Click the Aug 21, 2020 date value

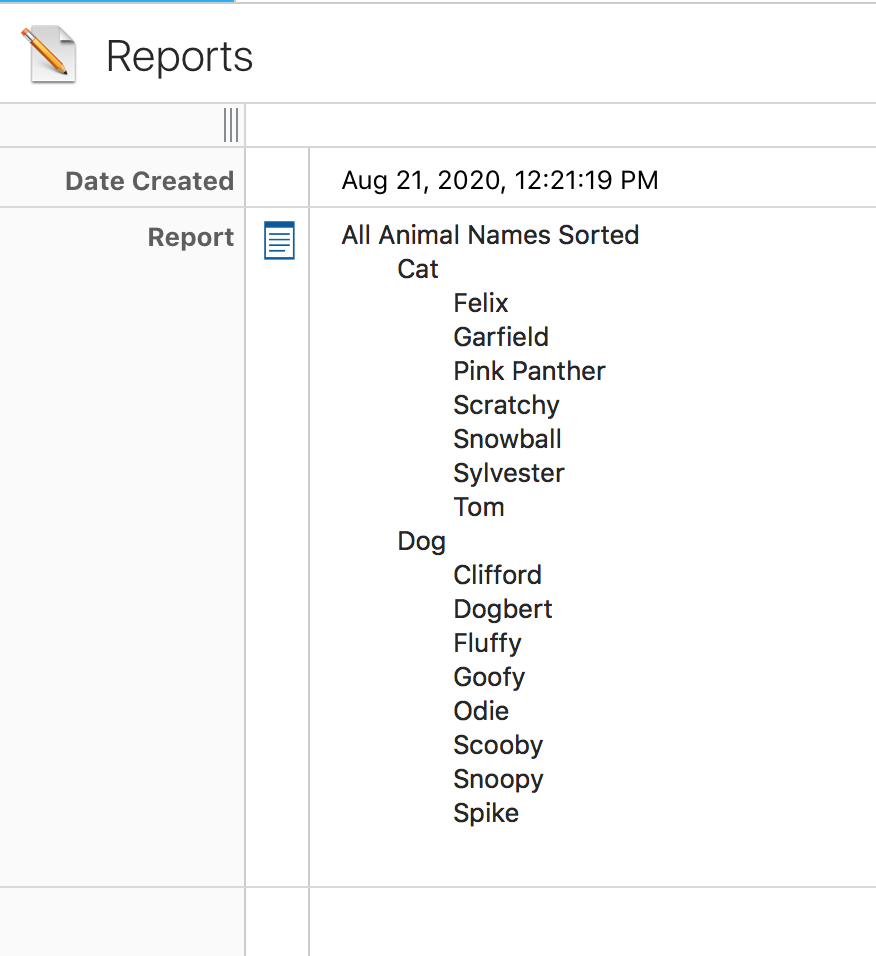pyautogui.click(x=499, y=181)
